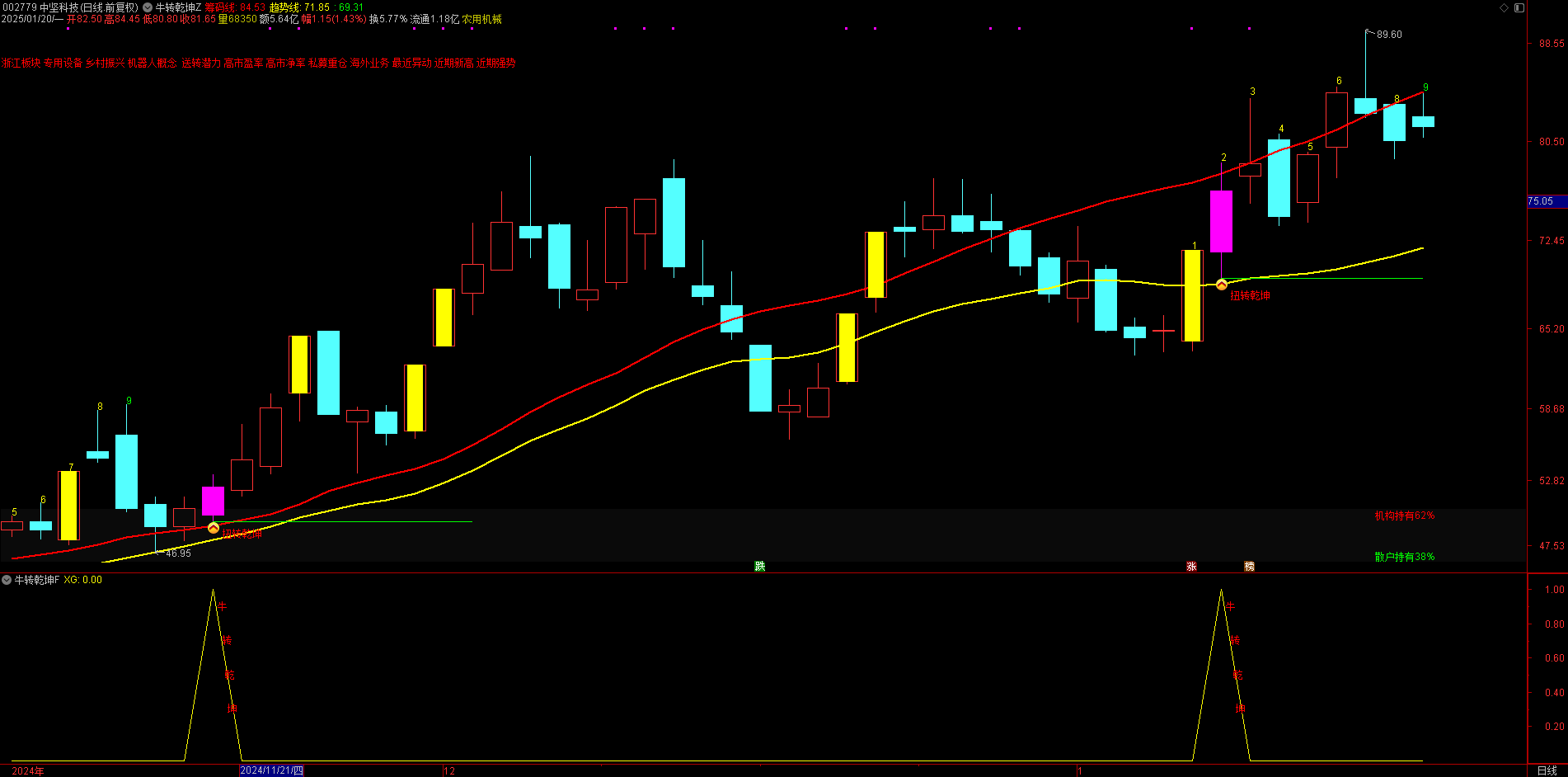Click the 65.20 price axis label

[1552, 328]
